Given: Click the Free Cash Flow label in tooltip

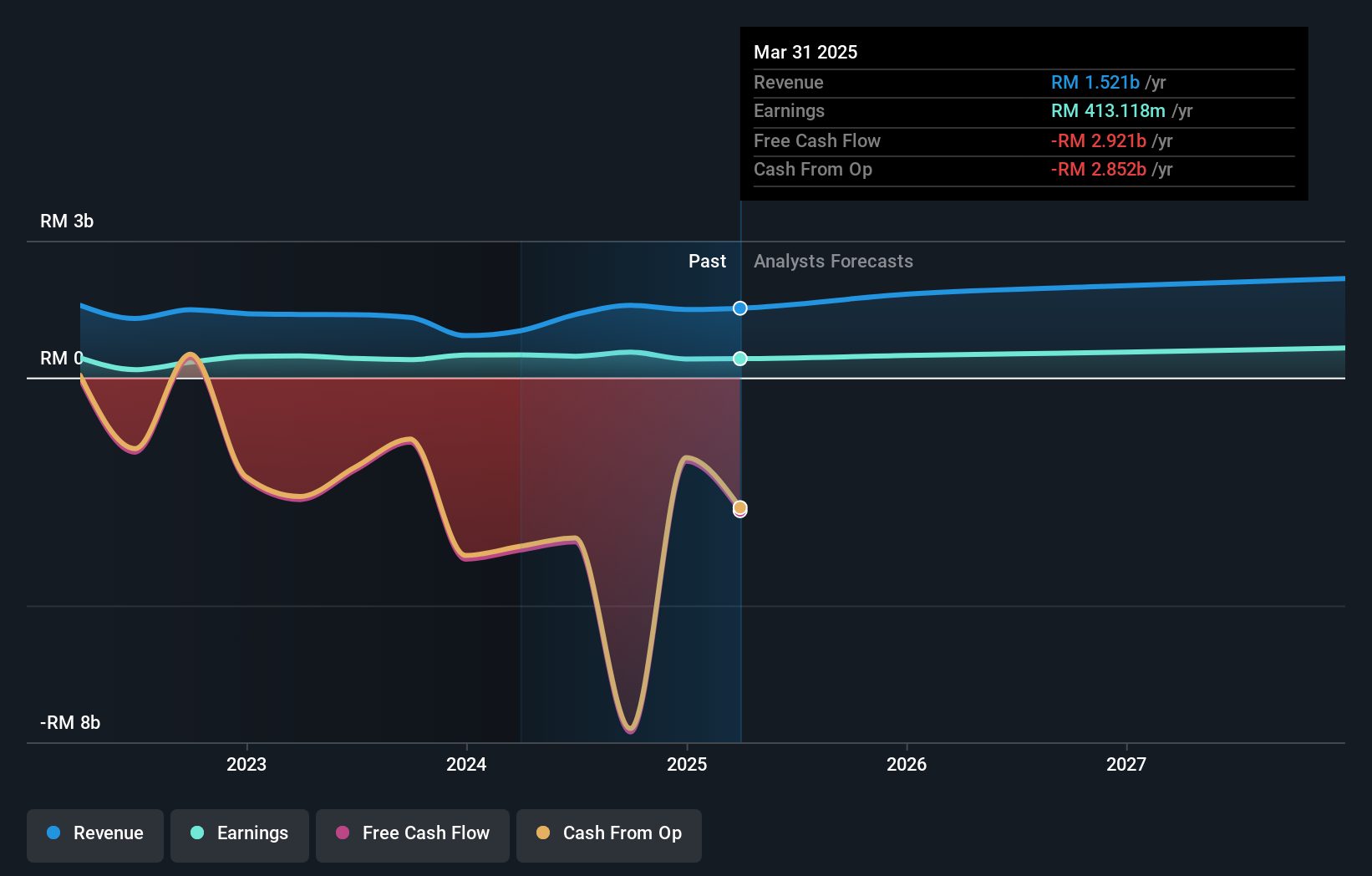Looking at the screenshot, I should coord(817,141).
